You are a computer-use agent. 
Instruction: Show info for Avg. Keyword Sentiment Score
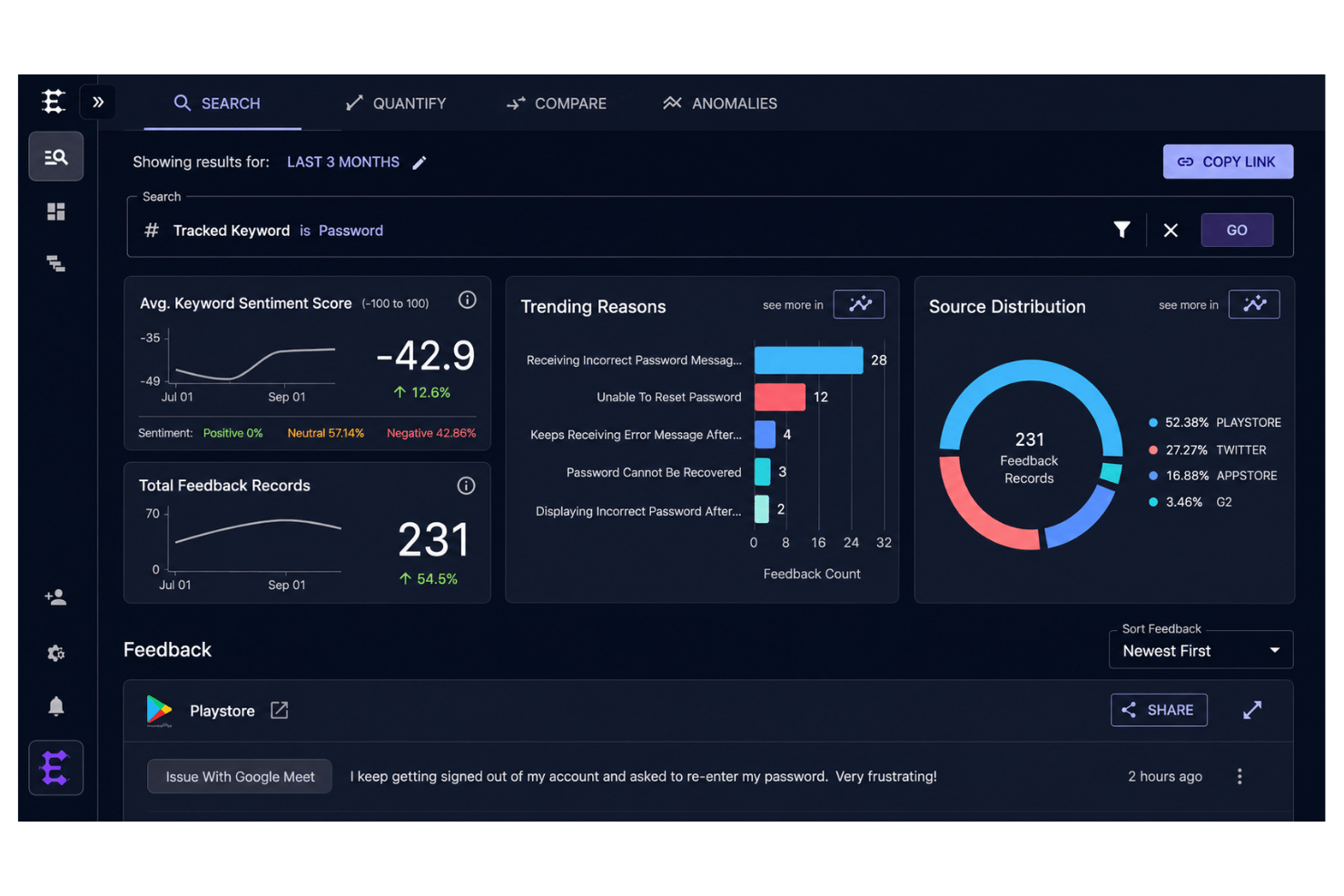coord(468,300)
